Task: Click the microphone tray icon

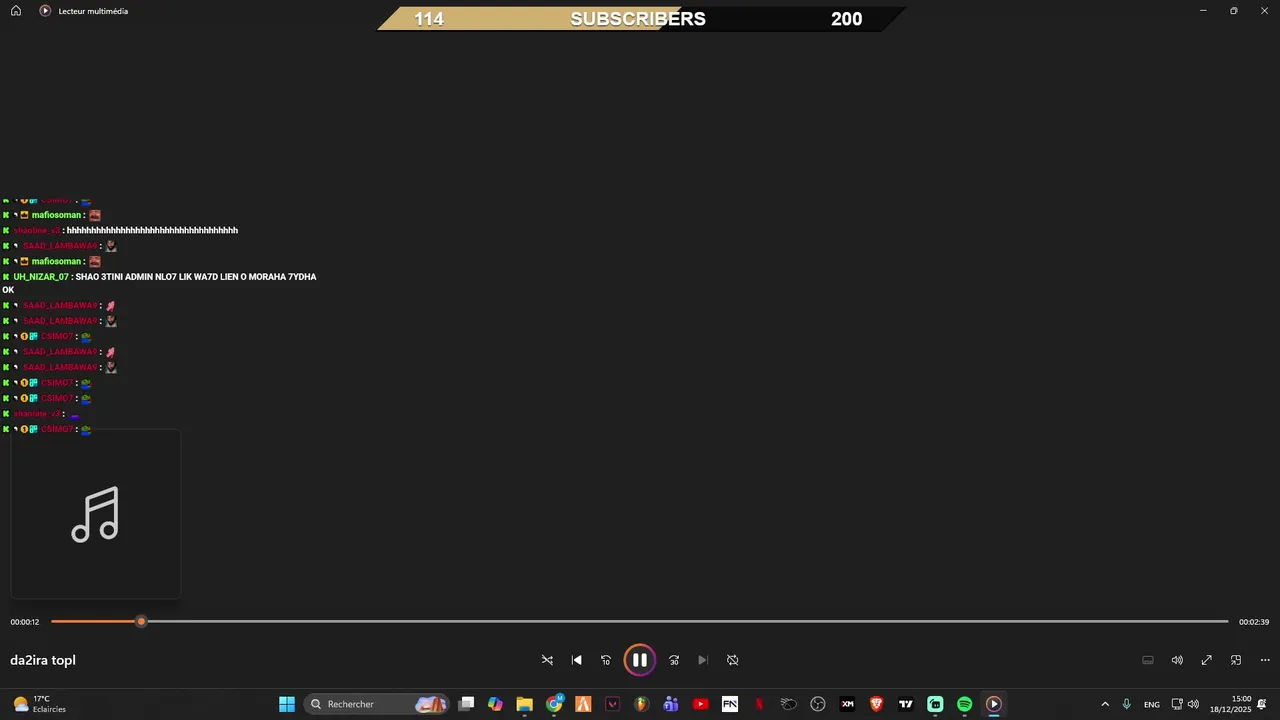Action: (x=1127, y=704)
